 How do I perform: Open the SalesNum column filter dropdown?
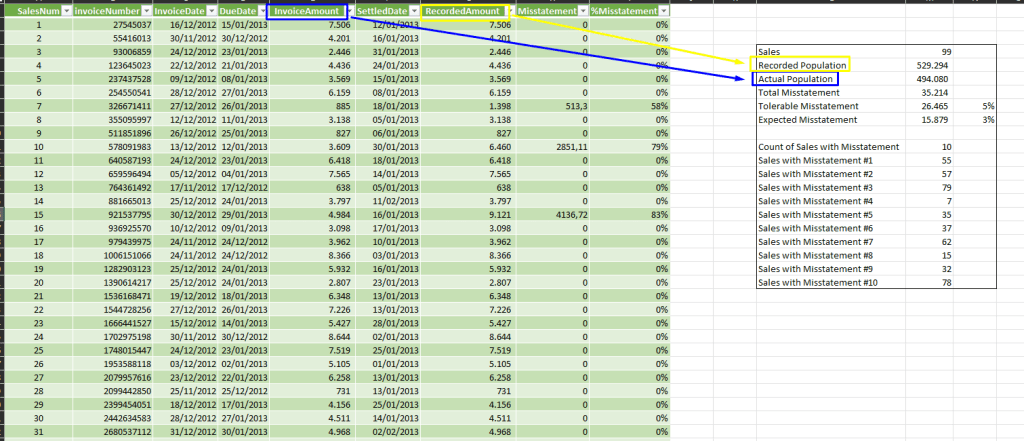[x=65, y=11]
